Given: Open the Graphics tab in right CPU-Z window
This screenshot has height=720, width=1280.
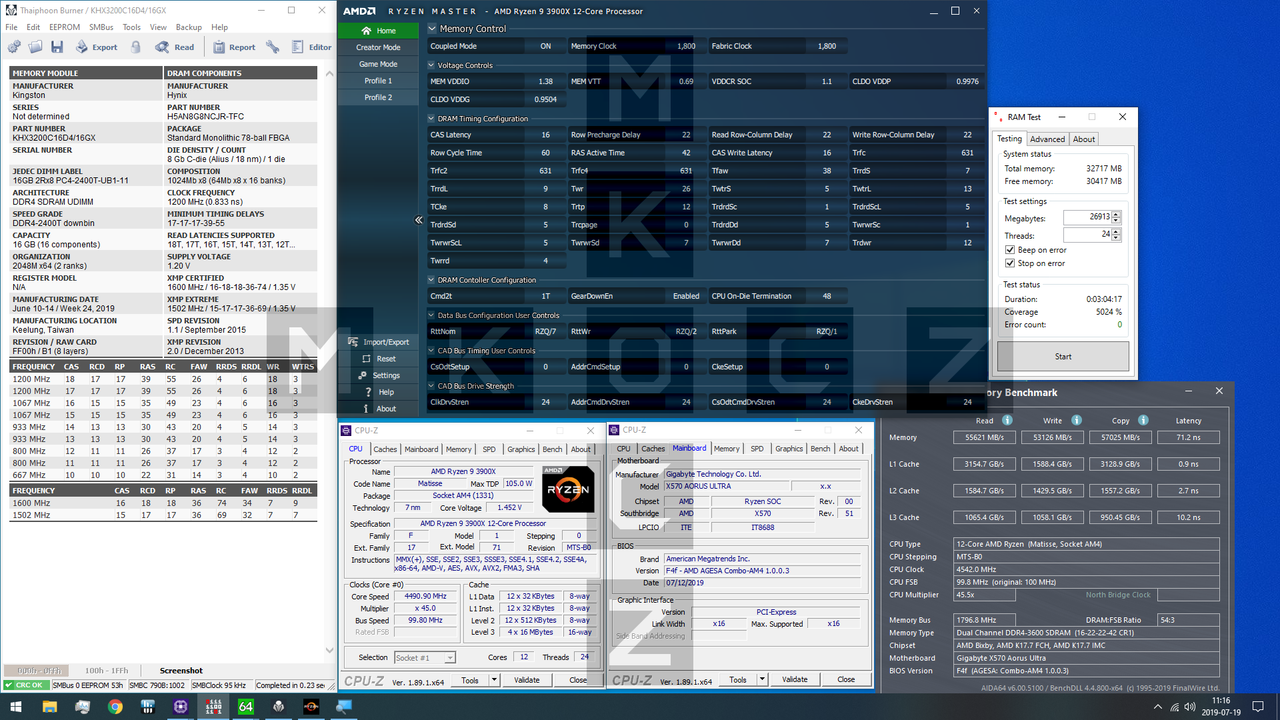Looking at the screenshot, I should click(x=789, y=449).
